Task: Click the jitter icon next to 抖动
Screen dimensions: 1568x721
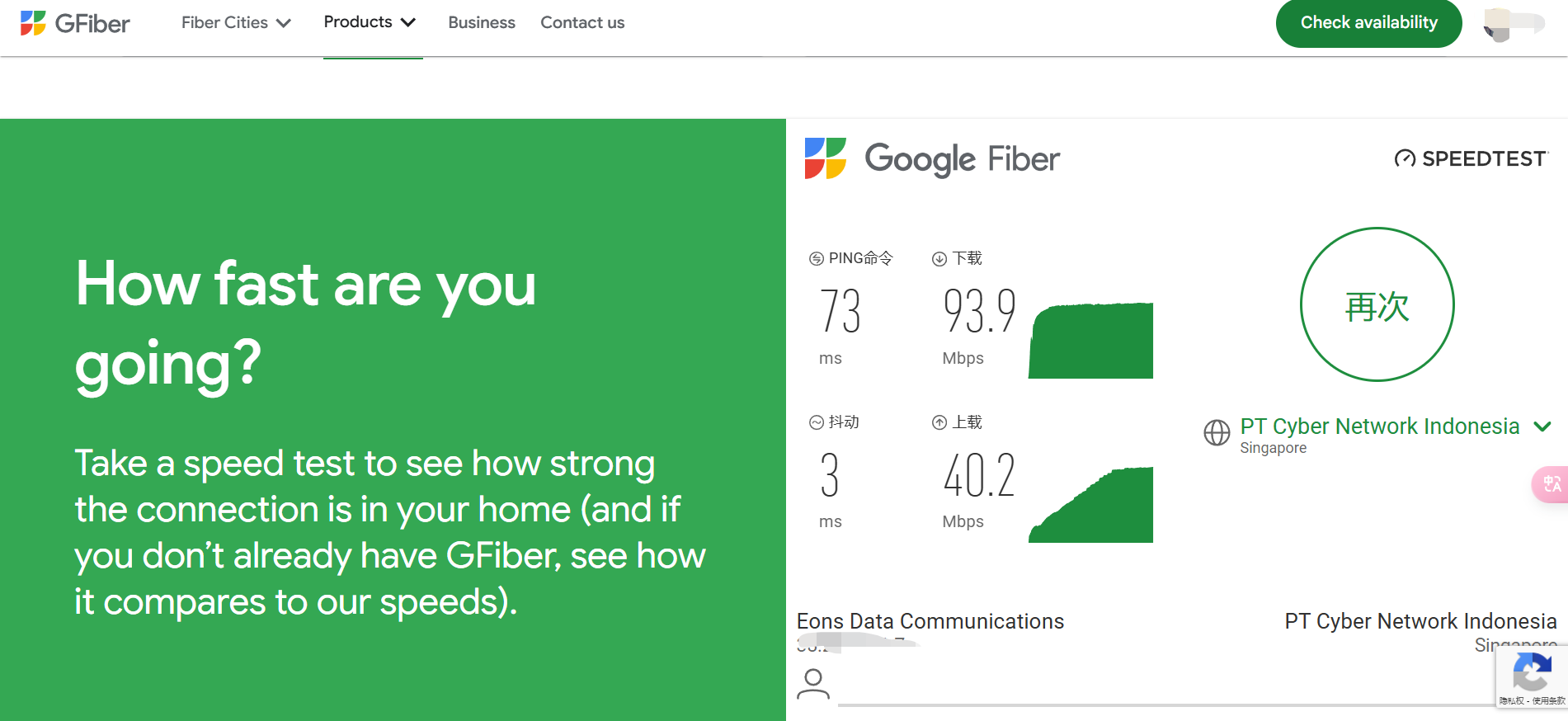Action: click(817, 422)
